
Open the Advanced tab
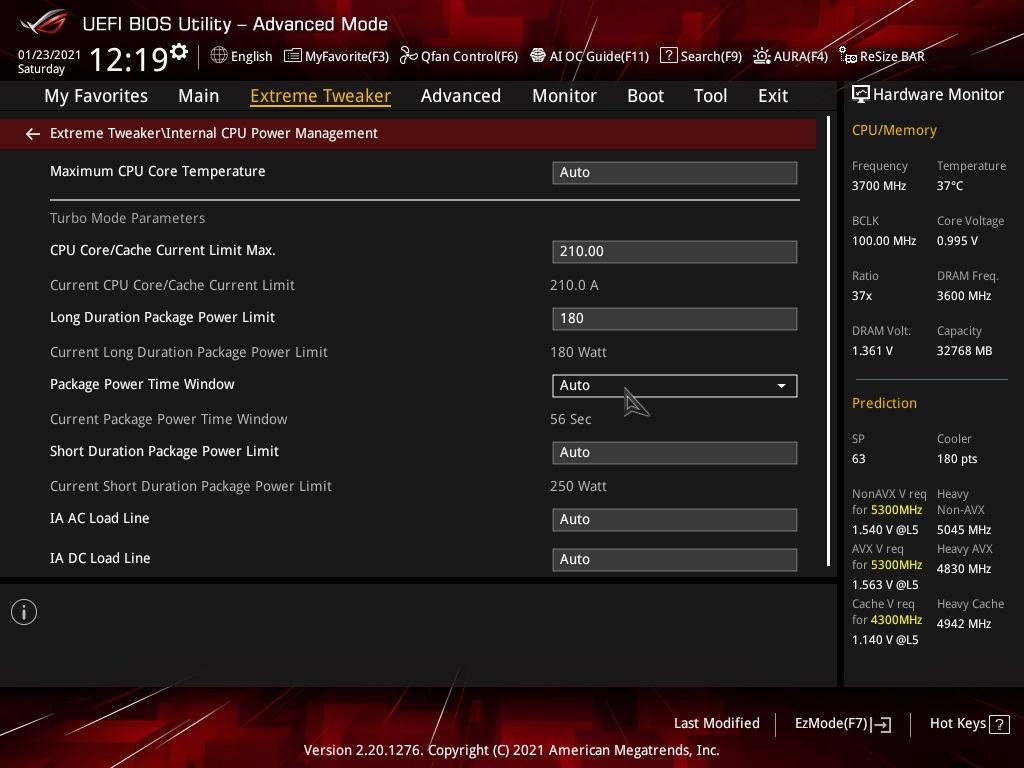click(461, 96)
